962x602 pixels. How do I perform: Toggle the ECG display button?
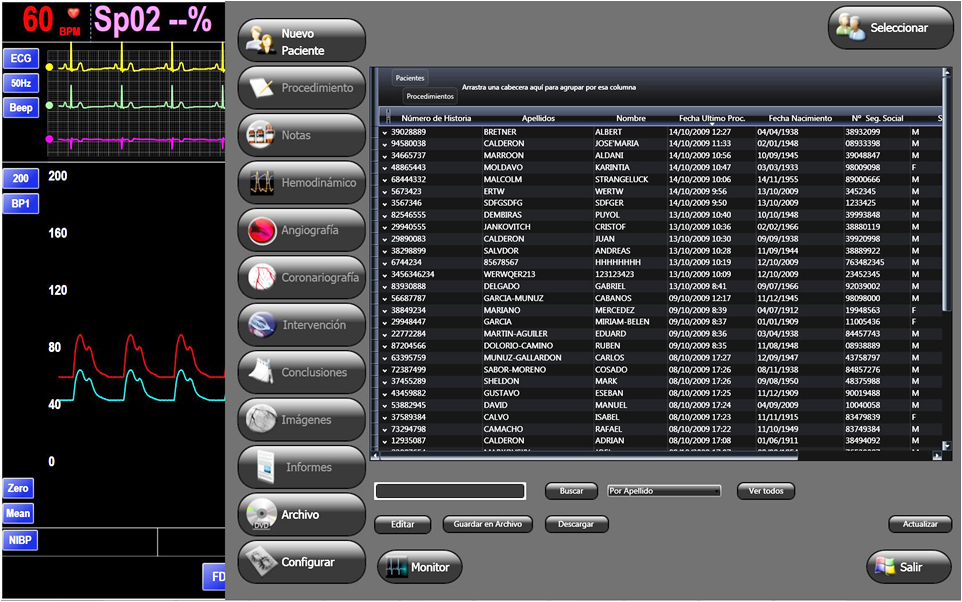click(20, 59)
